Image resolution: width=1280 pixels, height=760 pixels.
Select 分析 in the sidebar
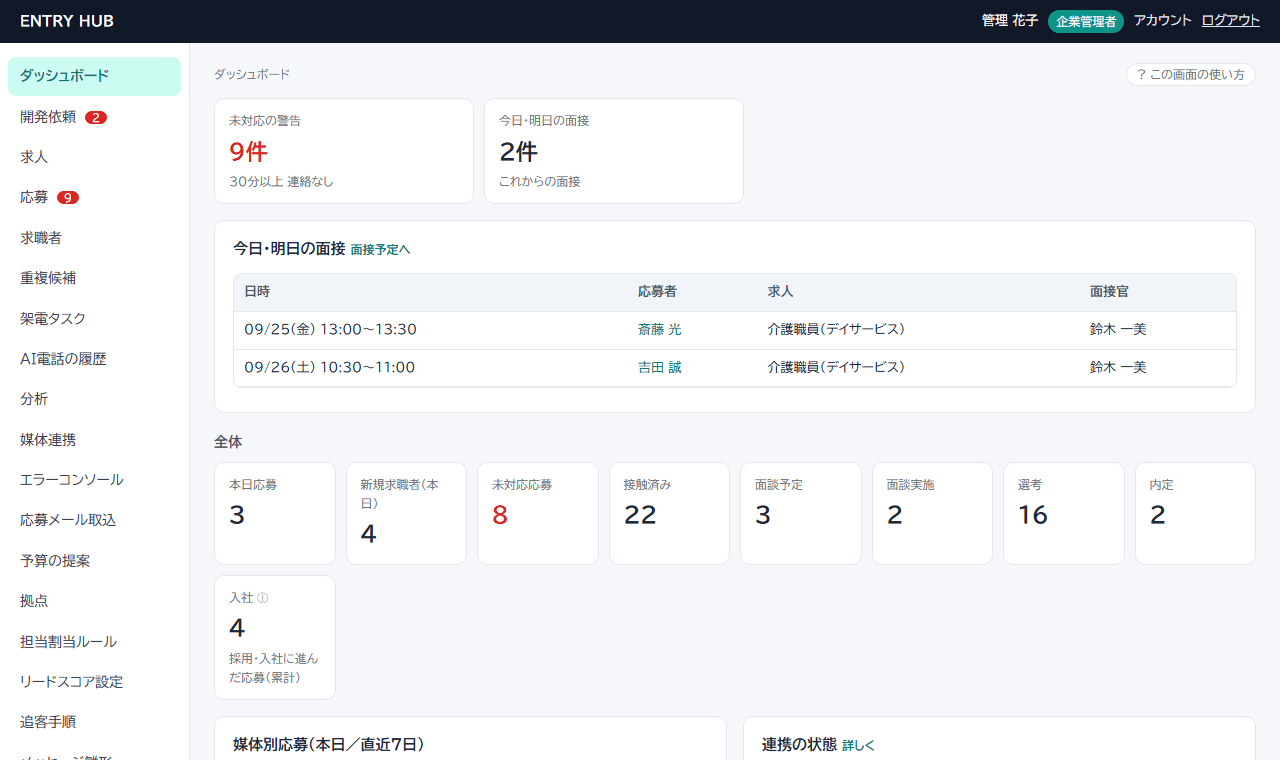(94, 399)
